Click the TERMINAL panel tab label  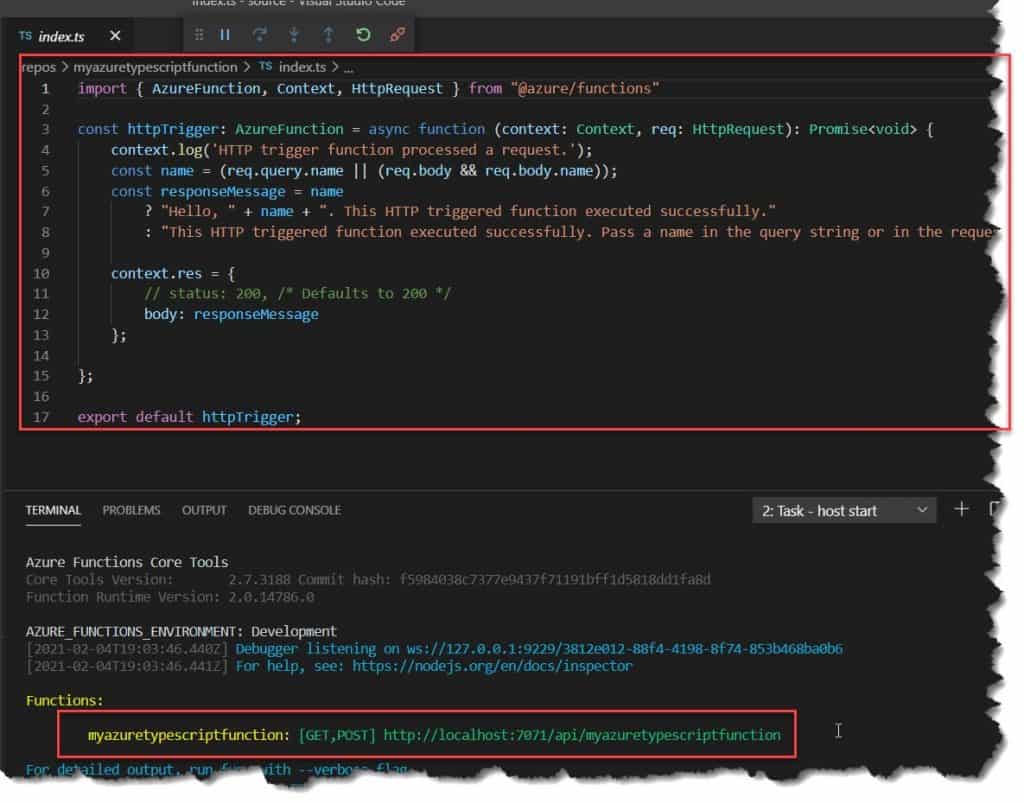coord(52,510)
